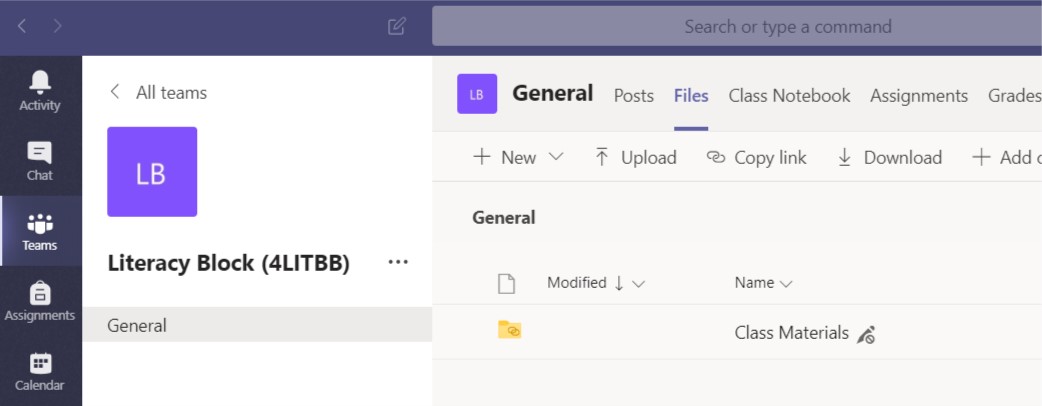Click the Class Materials folder icon
This screenshot has height=406, width=1042.
click(x=510, y=330)
